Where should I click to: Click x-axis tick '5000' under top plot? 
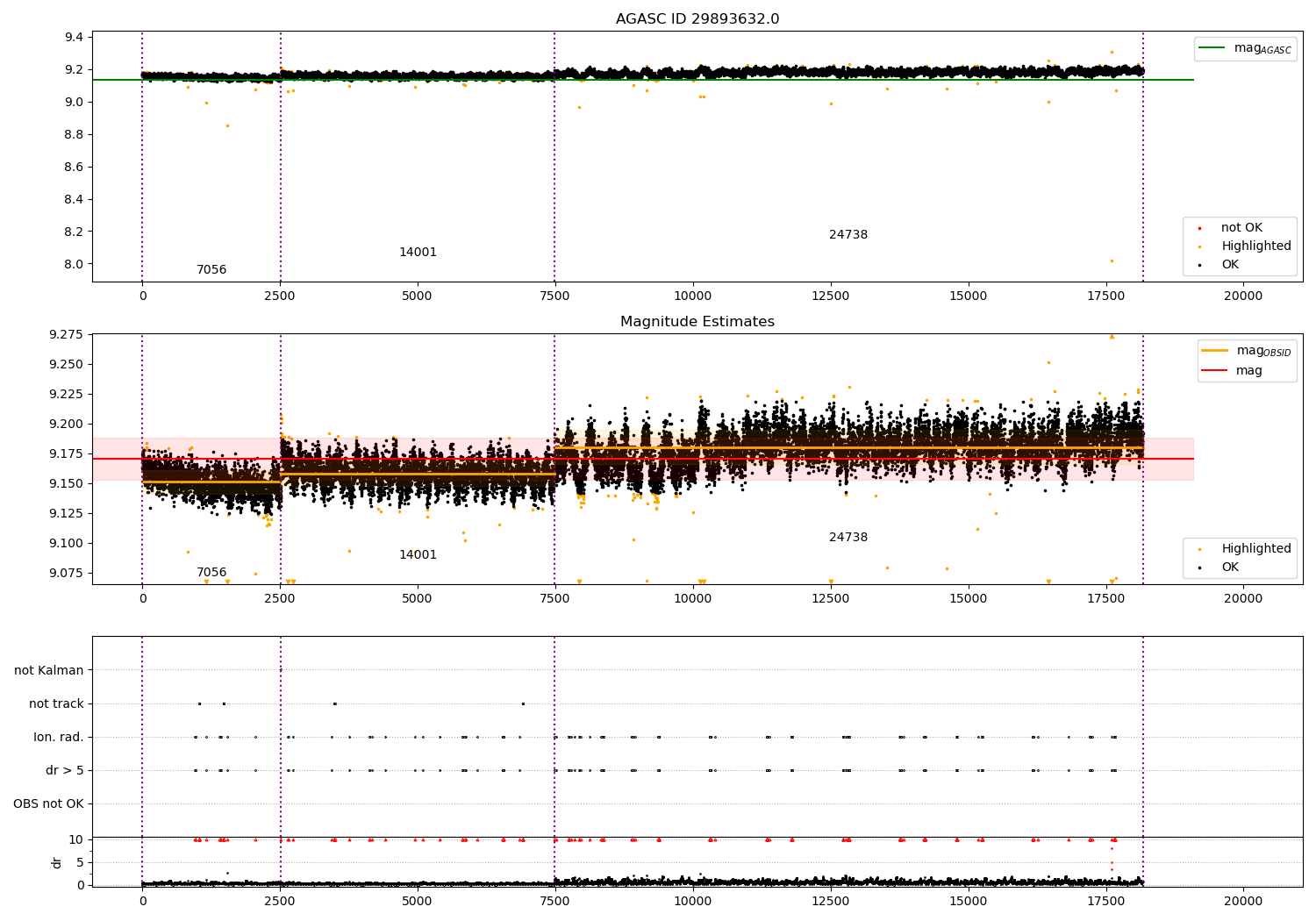pyautogui.click(x=418, y=296)
